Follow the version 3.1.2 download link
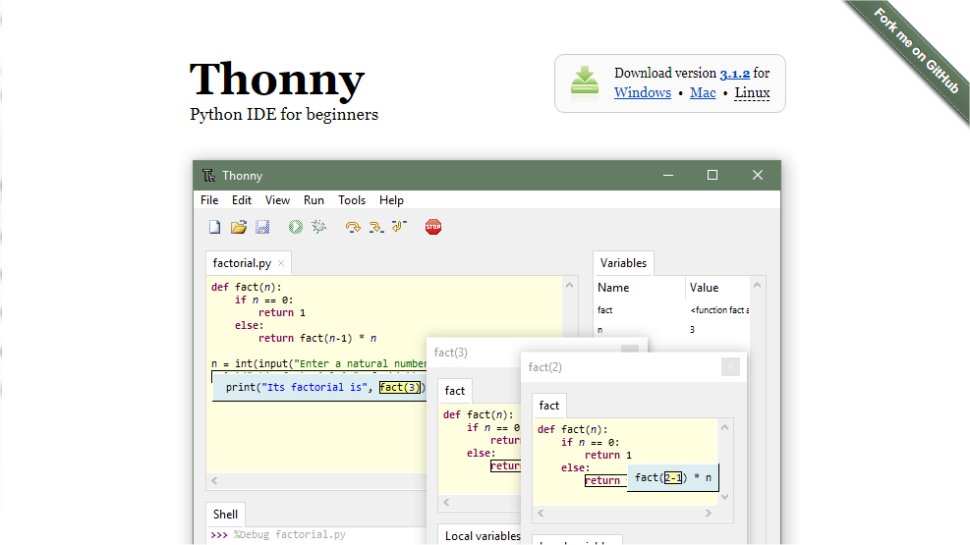 point(734,74)
